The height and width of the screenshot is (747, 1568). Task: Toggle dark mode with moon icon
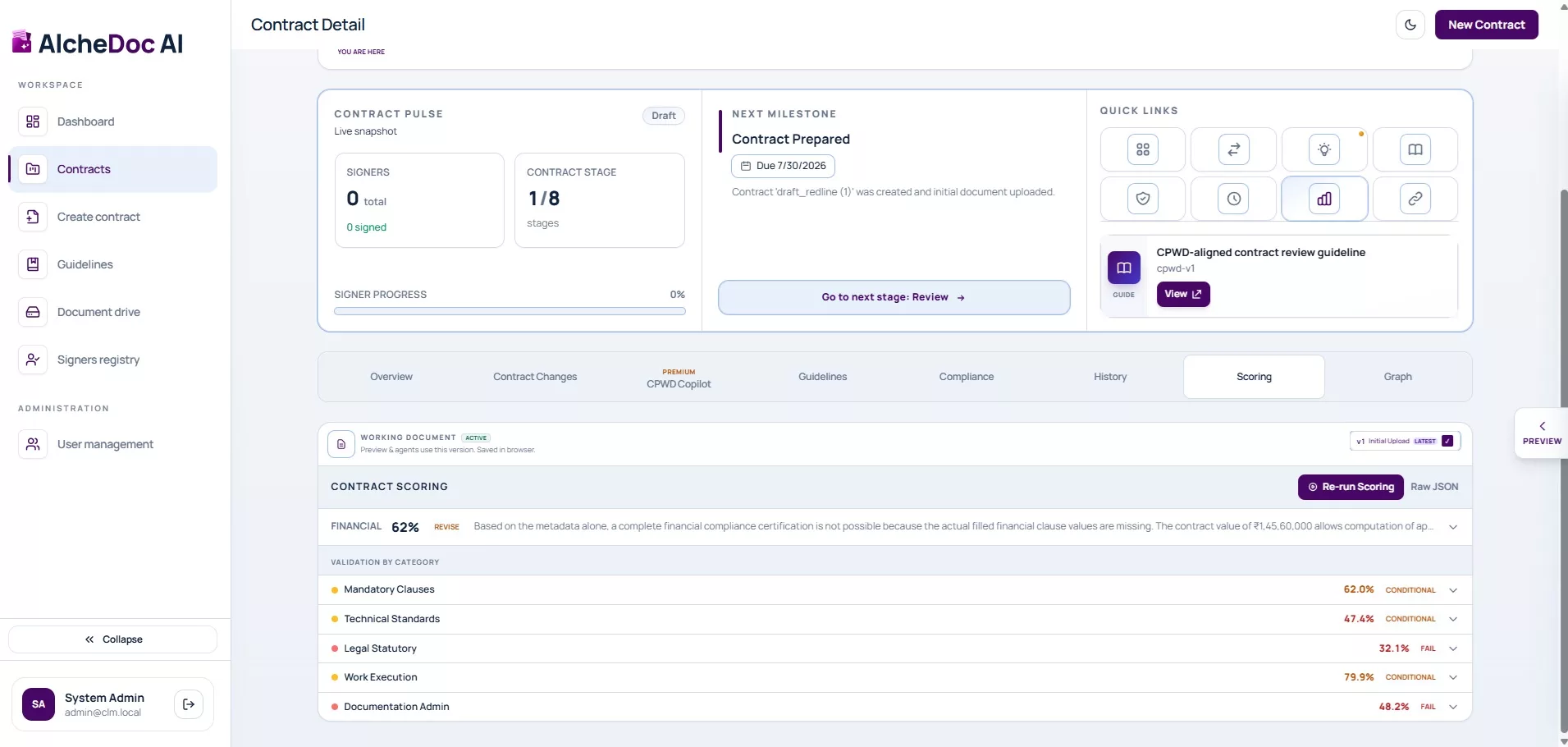tap(1410, 25)
